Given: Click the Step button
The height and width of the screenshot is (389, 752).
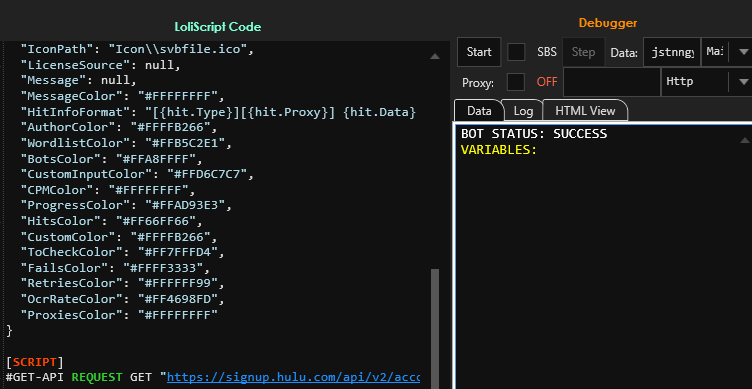Looking at the screenshot, I should click(583, 52).
